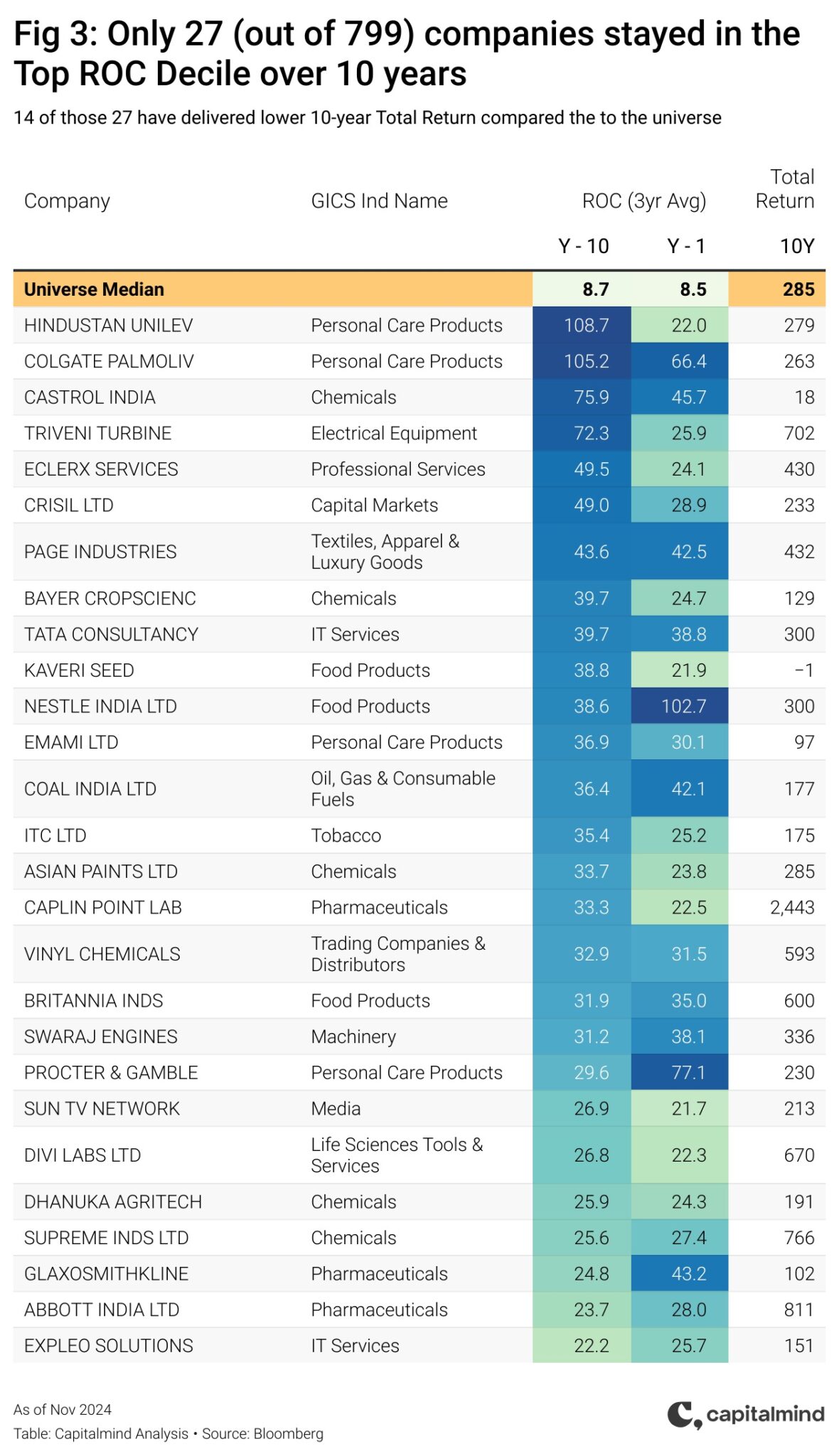
Task: Click the 102.7 cell for Nestle India
Action: tap(680, 706)
